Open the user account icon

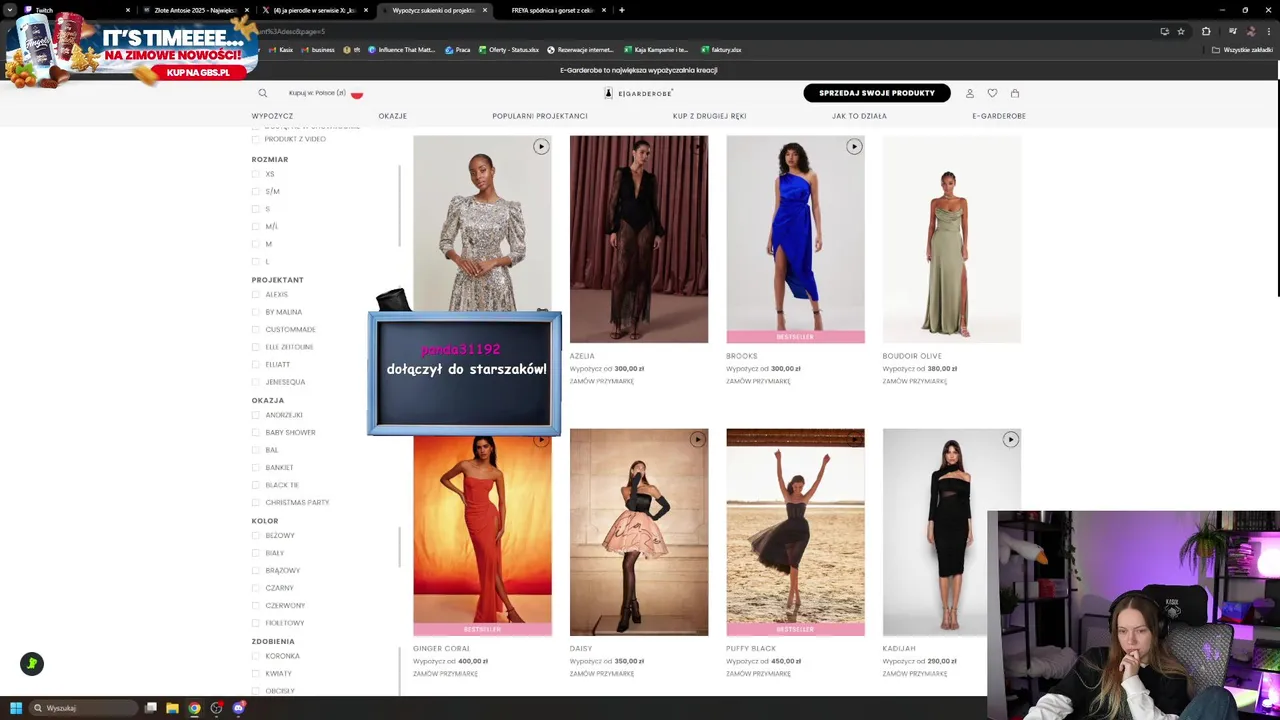[x=969, y=93]
